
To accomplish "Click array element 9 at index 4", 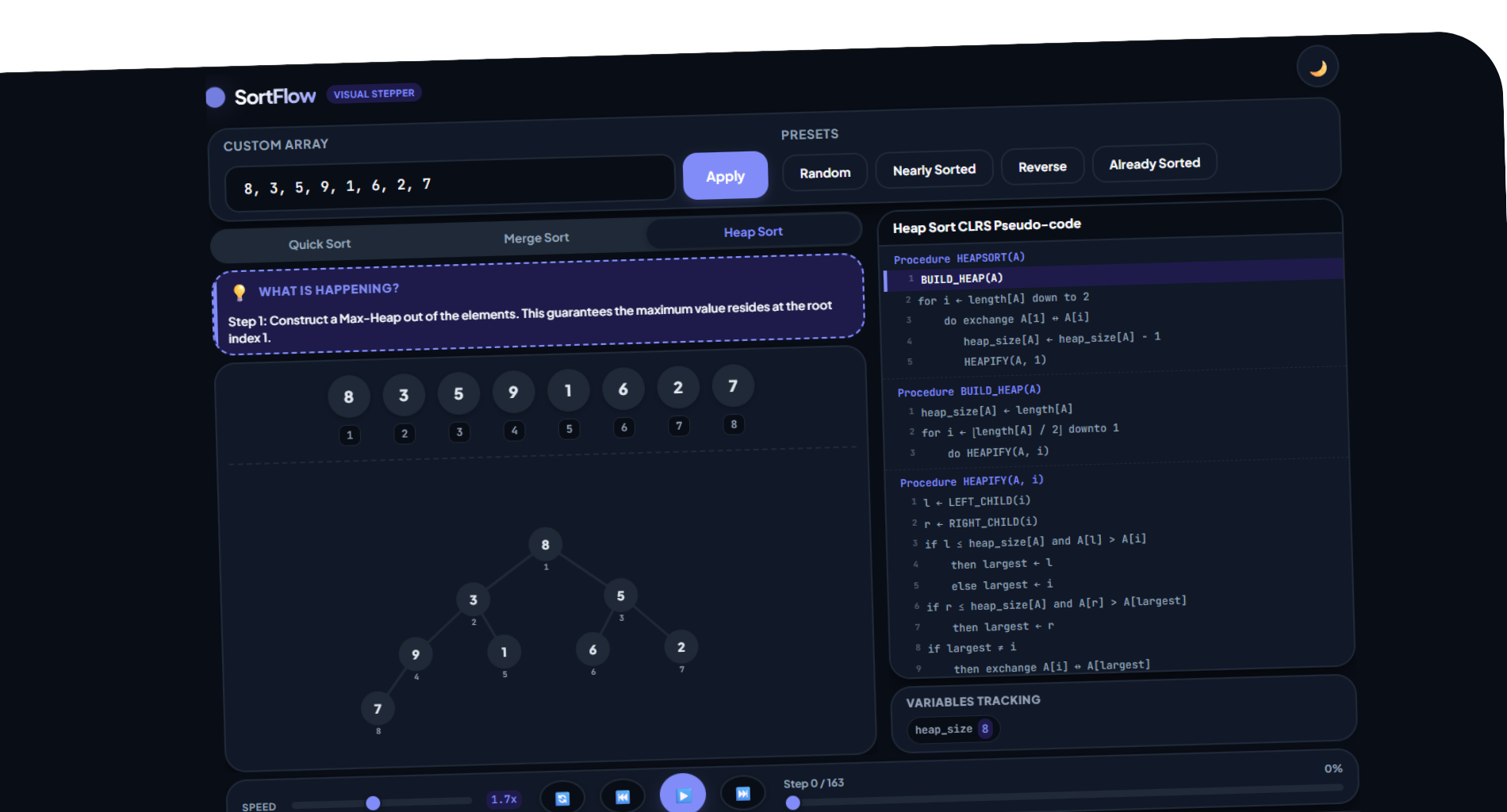I will (513, 392).
